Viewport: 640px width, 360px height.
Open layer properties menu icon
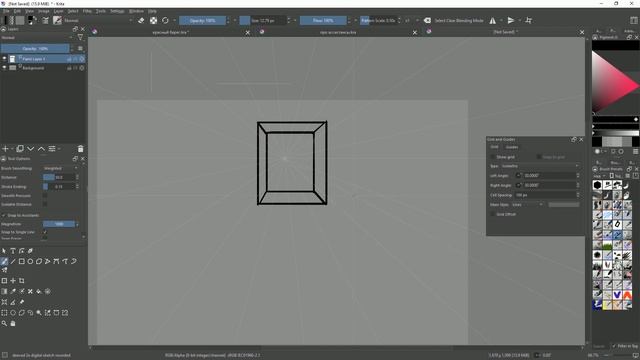52,149
